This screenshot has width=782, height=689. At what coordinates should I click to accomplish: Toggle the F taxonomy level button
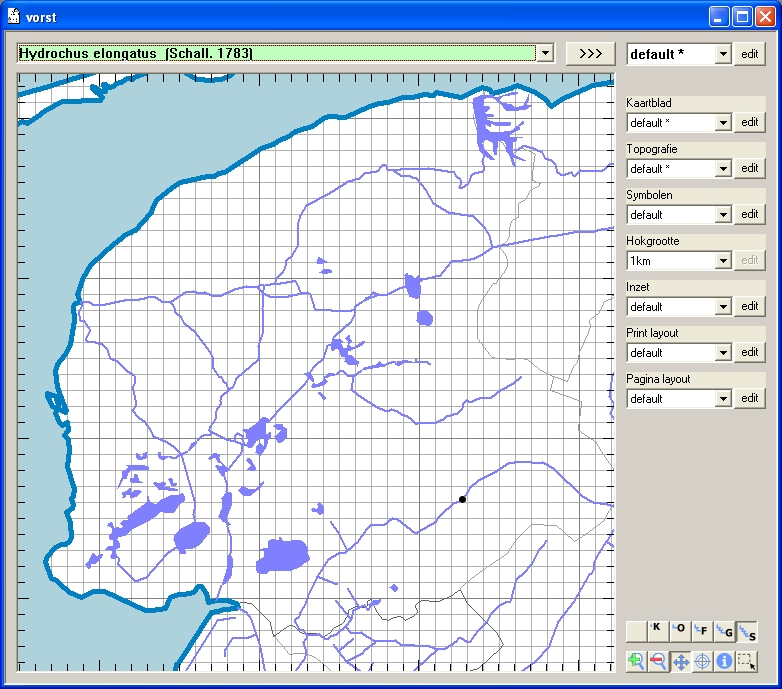pos(702,631)
